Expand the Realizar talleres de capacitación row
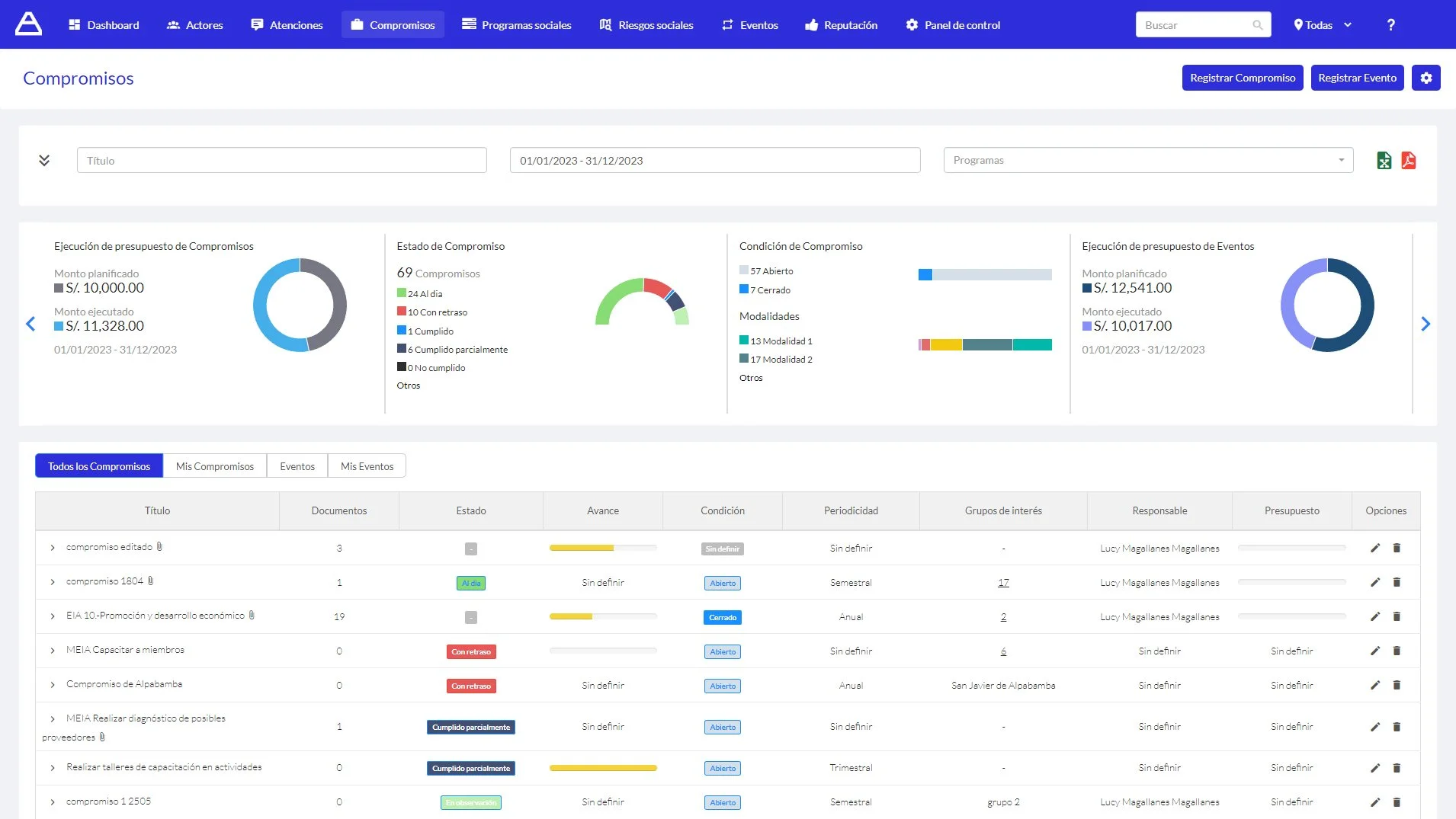Viewport: 1456px width, 819px height. pyautogui.click(x=53, y=768)
